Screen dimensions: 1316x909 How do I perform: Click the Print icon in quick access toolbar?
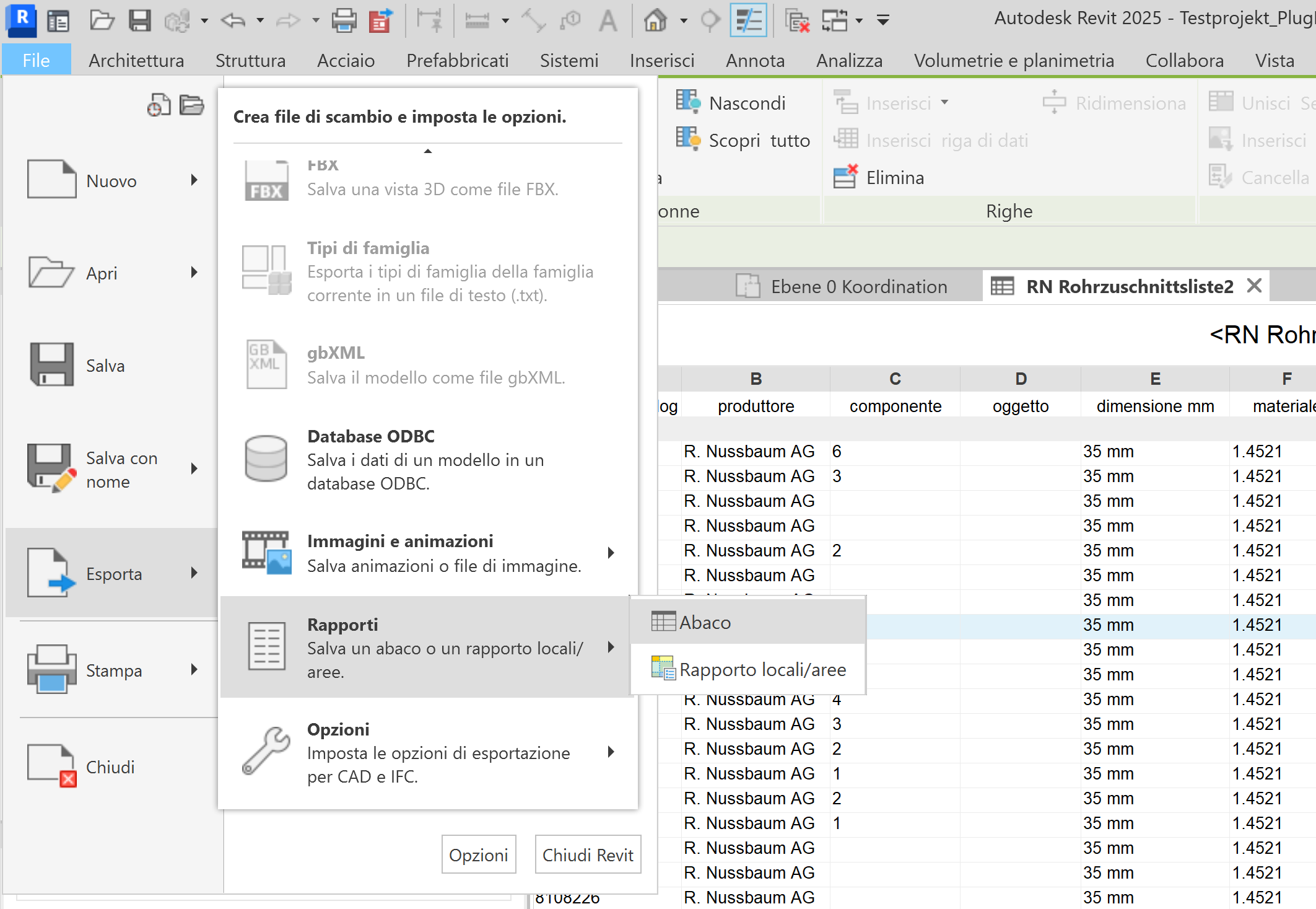coord(344,20)
